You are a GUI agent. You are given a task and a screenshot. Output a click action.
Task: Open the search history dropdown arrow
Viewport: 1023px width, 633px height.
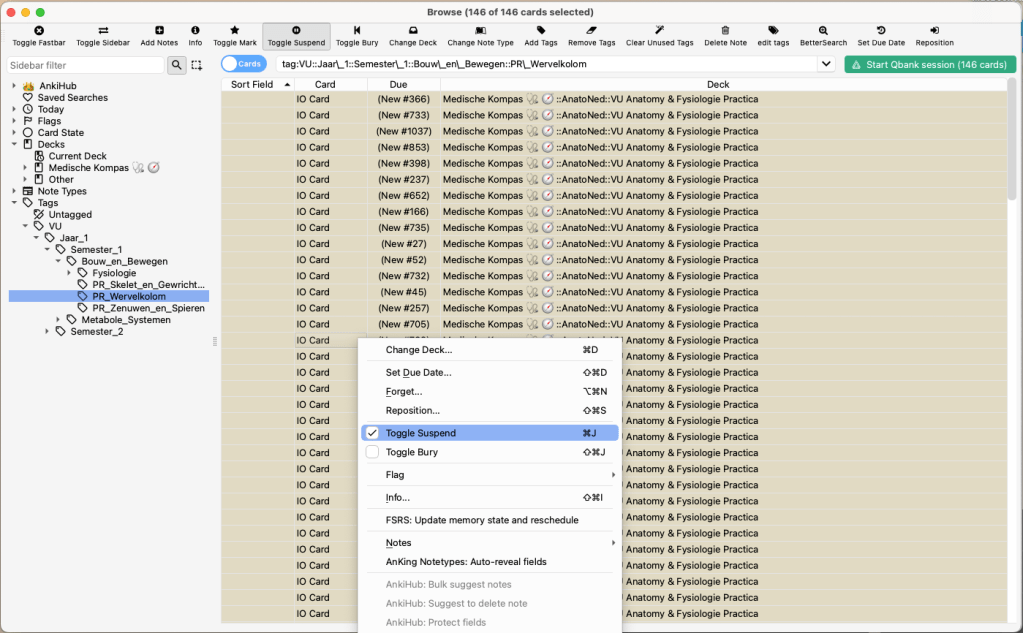826,64
